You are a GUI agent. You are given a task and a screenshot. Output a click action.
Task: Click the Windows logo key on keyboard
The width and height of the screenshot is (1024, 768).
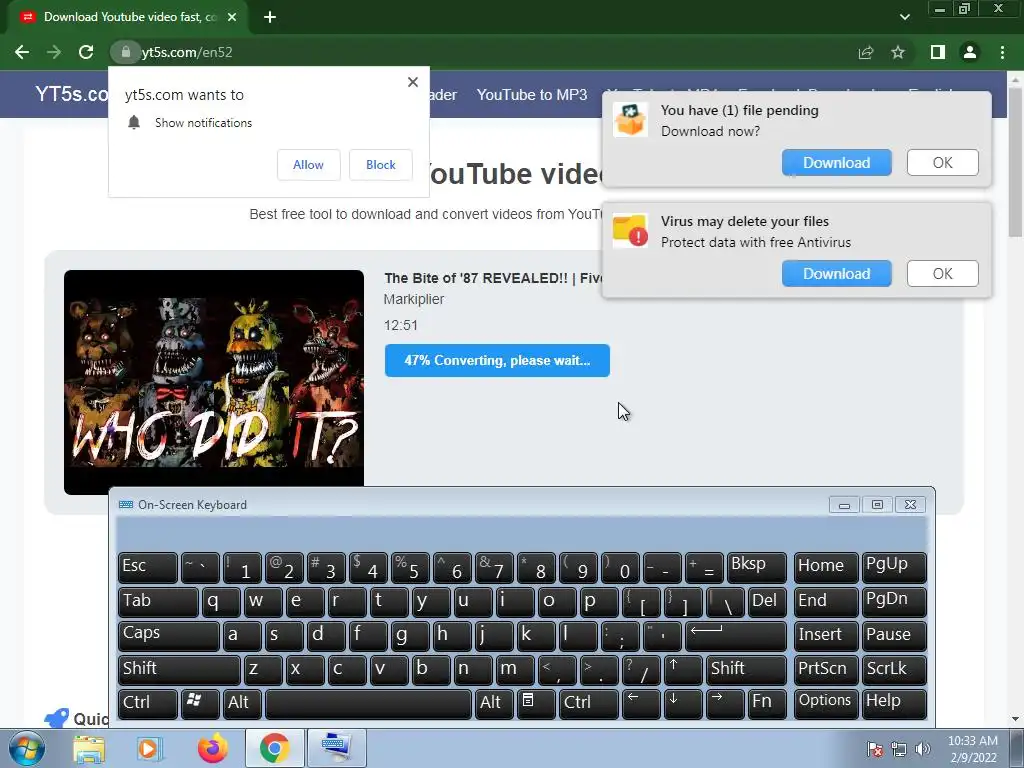[200, 703]
